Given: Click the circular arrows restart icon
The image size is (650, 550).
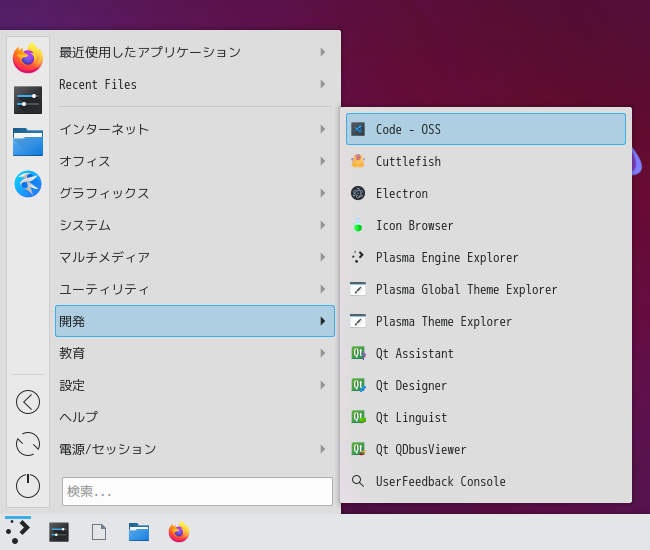Looking at the screenshot, I should [x=28, y=444].
